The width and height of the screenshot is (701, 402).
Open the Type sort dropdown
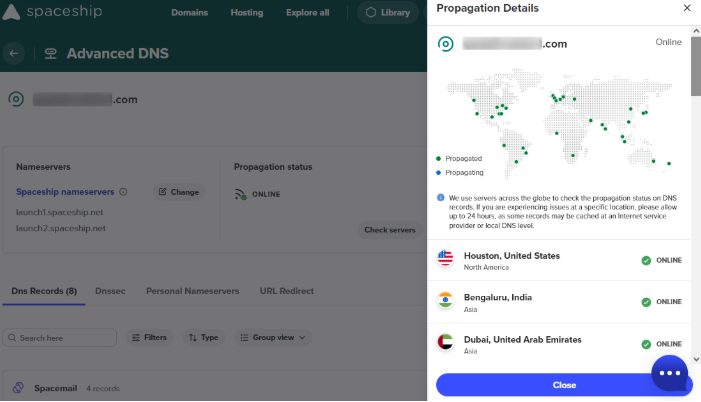pyautogui.click(x=203, y=338)
